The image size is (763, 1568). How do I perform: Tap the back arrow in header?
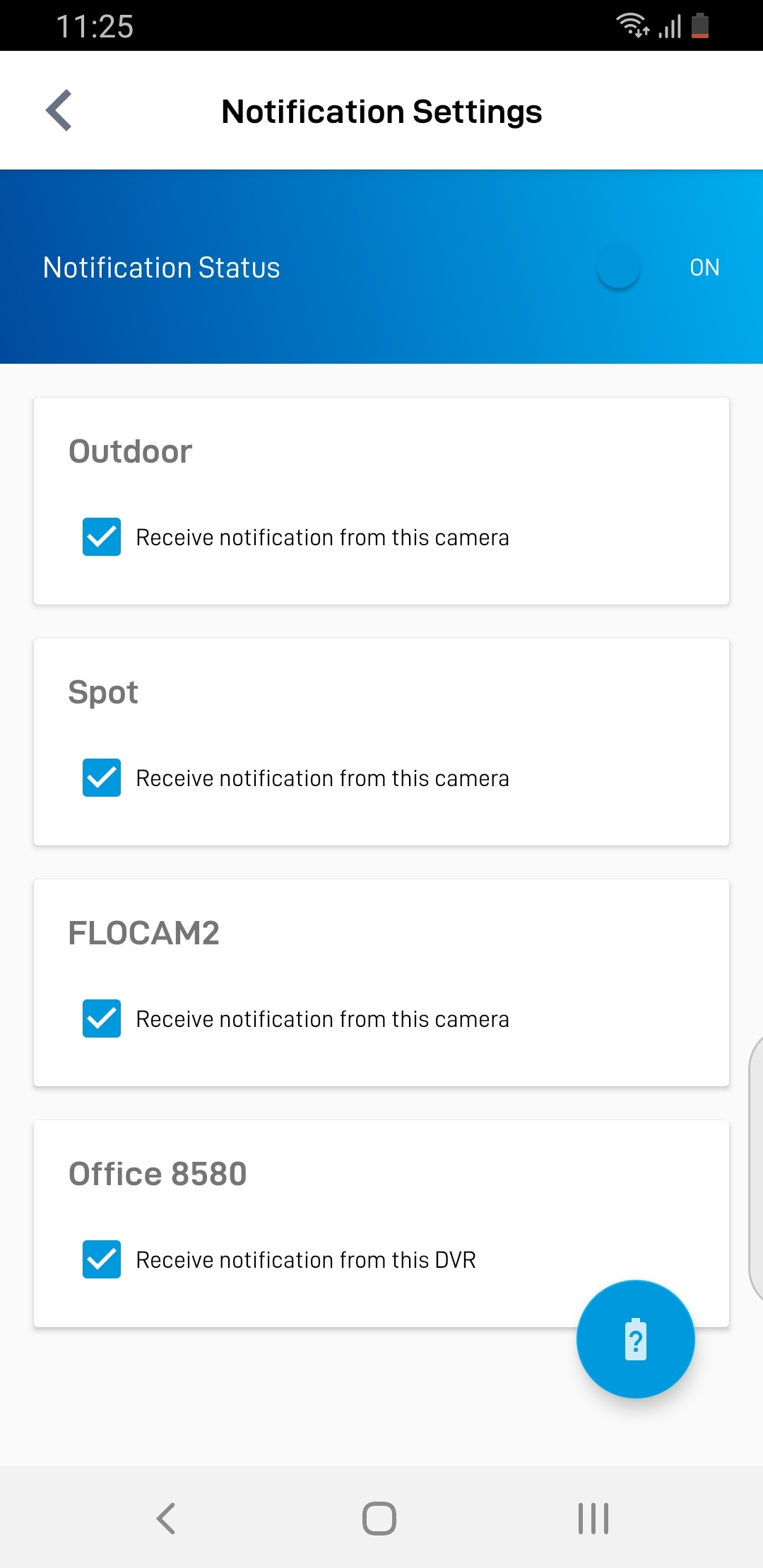(59, 111)
